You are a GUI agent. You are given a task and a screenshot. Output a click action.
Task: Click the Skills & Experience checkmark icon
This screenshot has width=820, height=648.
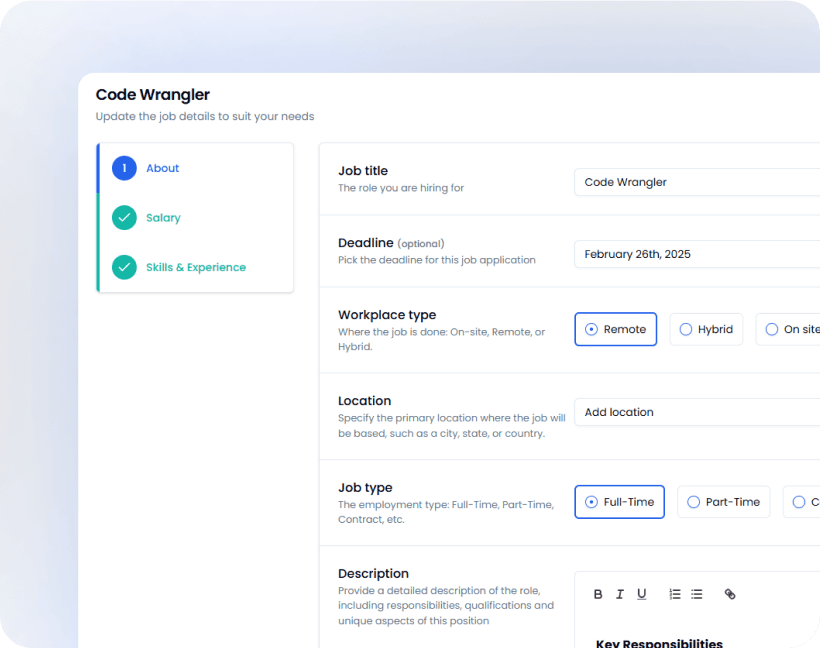124,267
